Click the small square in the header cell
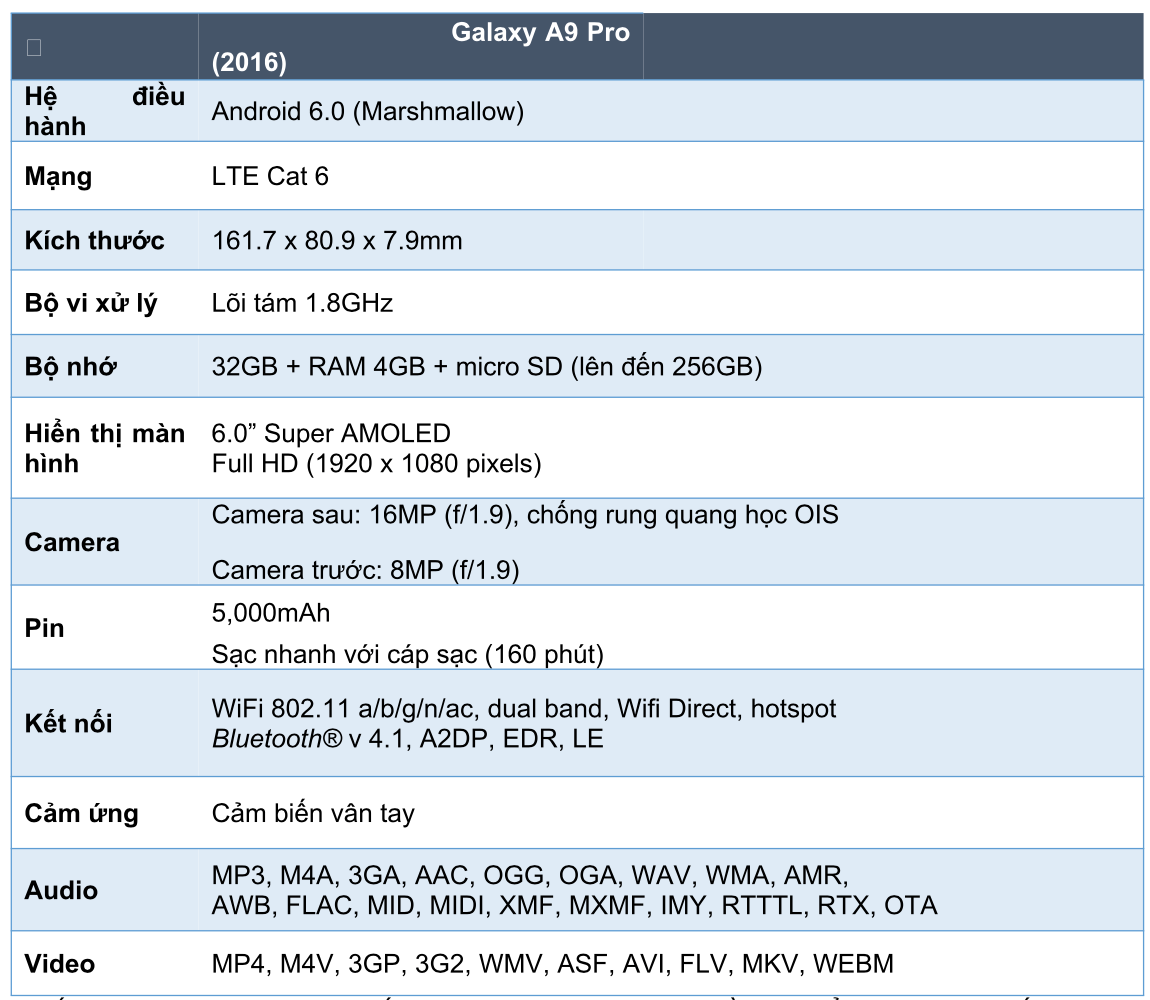 click(x=34, y=48)
